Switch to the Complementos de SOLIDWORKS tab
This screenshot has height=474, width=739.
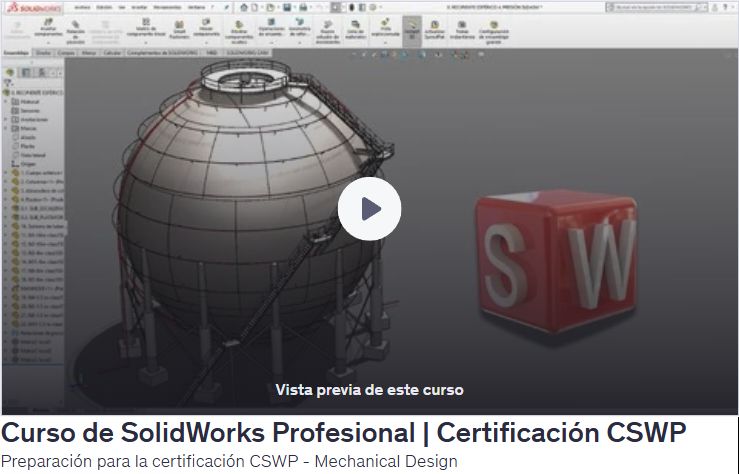pos(163,53)
